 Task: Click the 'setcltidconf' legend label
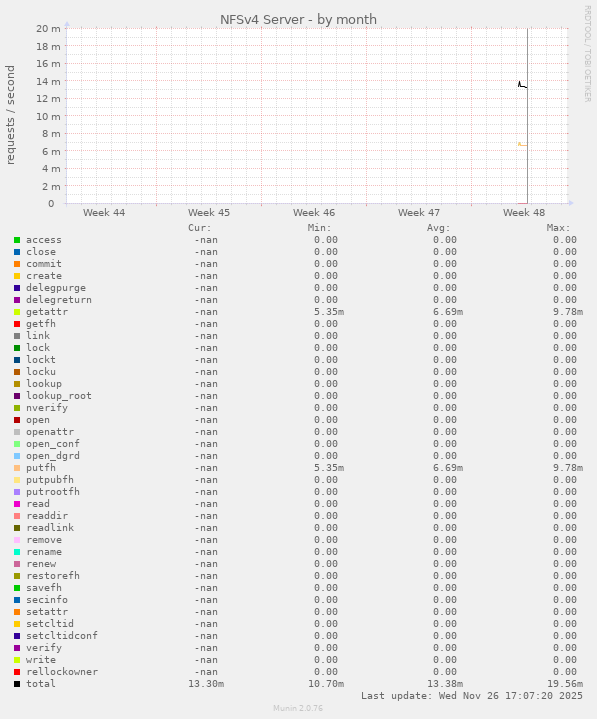[x=62, y=636]
